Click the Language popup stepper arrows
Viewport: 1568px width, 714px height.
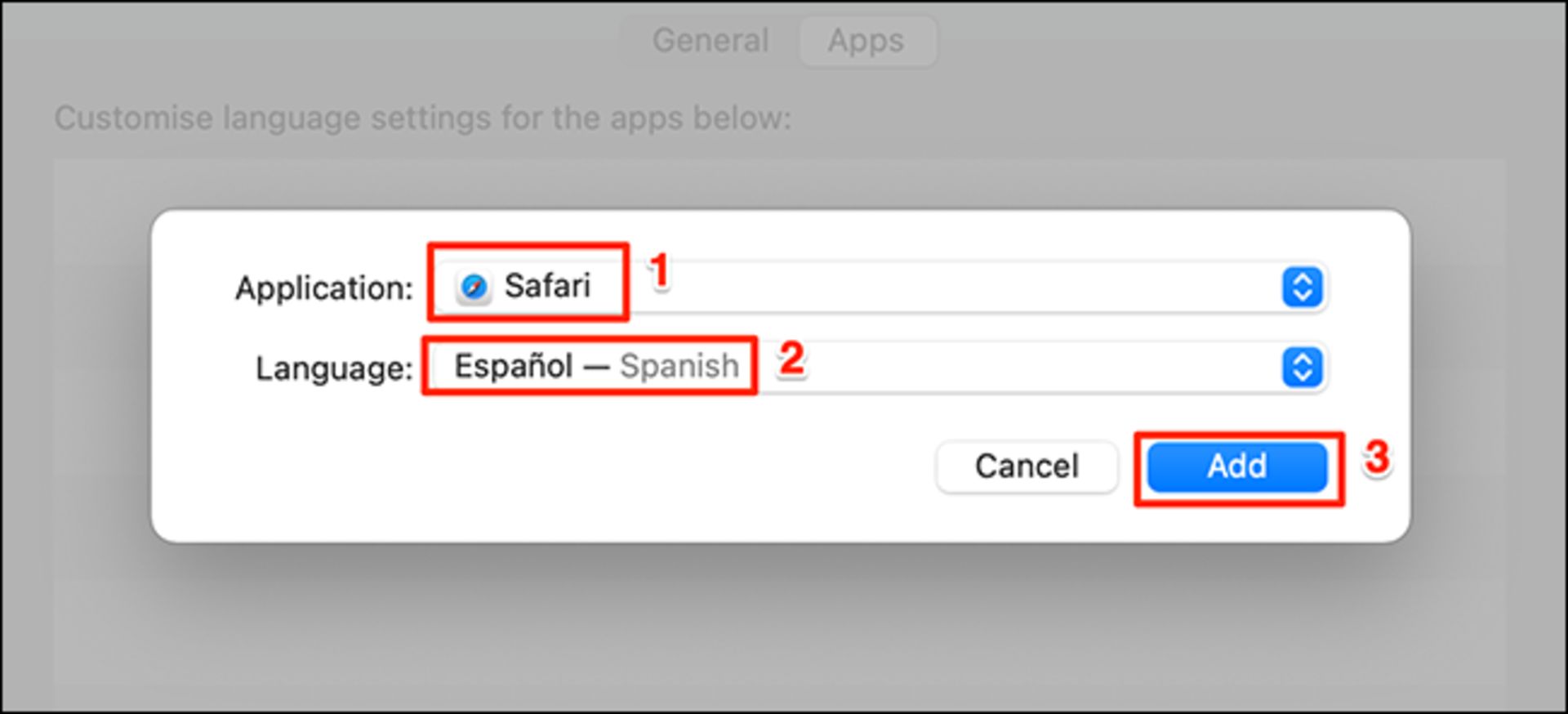(x=1302, y=367)
